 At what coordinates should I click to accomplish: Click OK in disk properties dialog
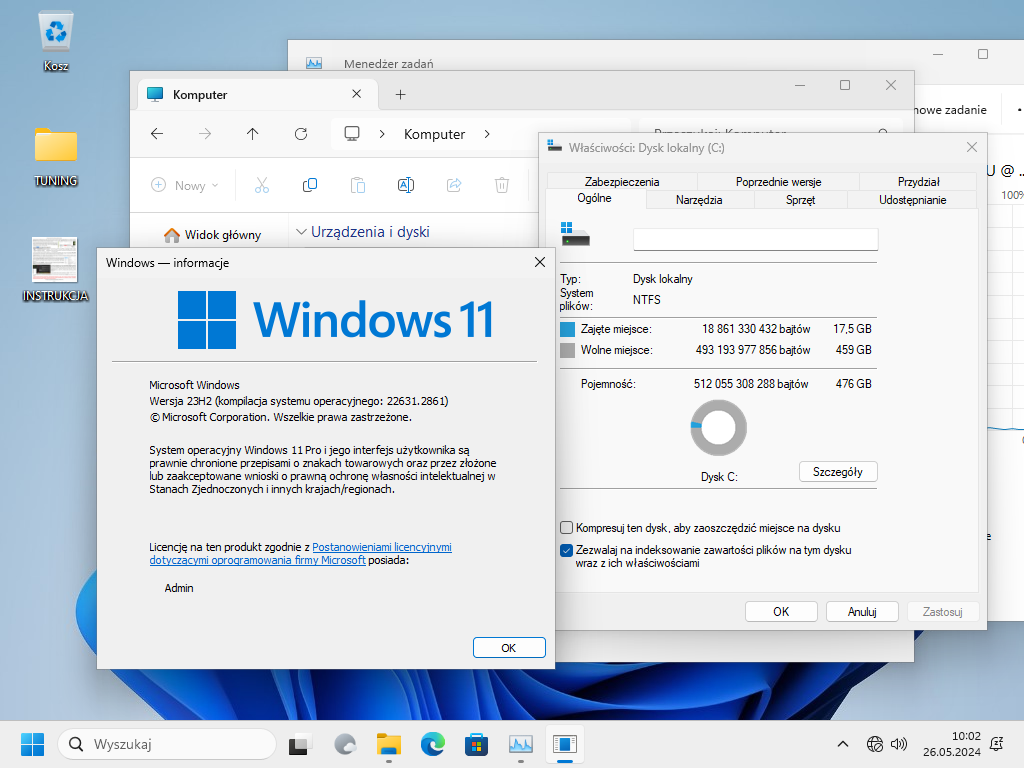pos(781,612)
